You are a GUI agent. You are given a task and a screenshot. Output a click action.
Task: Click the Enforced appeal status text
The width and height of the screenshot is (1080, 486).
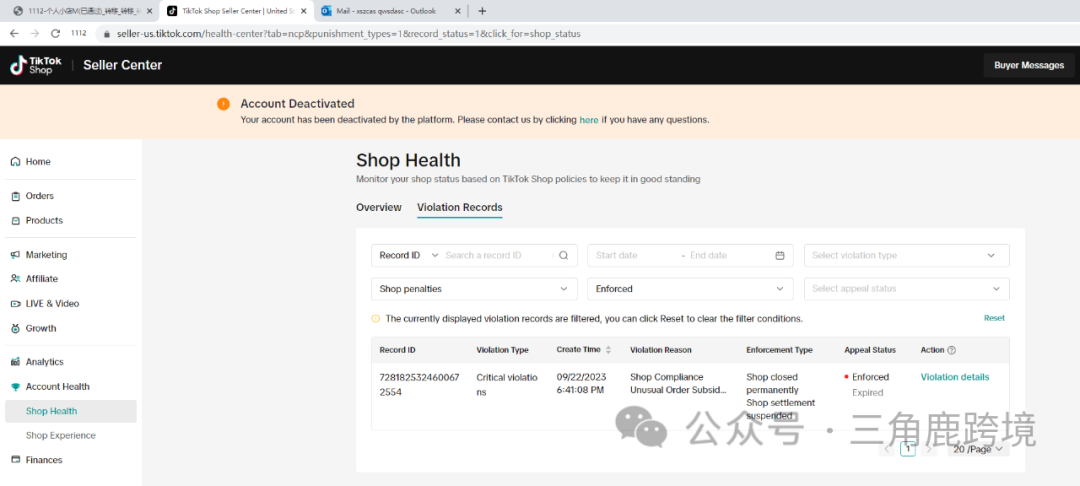pos(870,377)
